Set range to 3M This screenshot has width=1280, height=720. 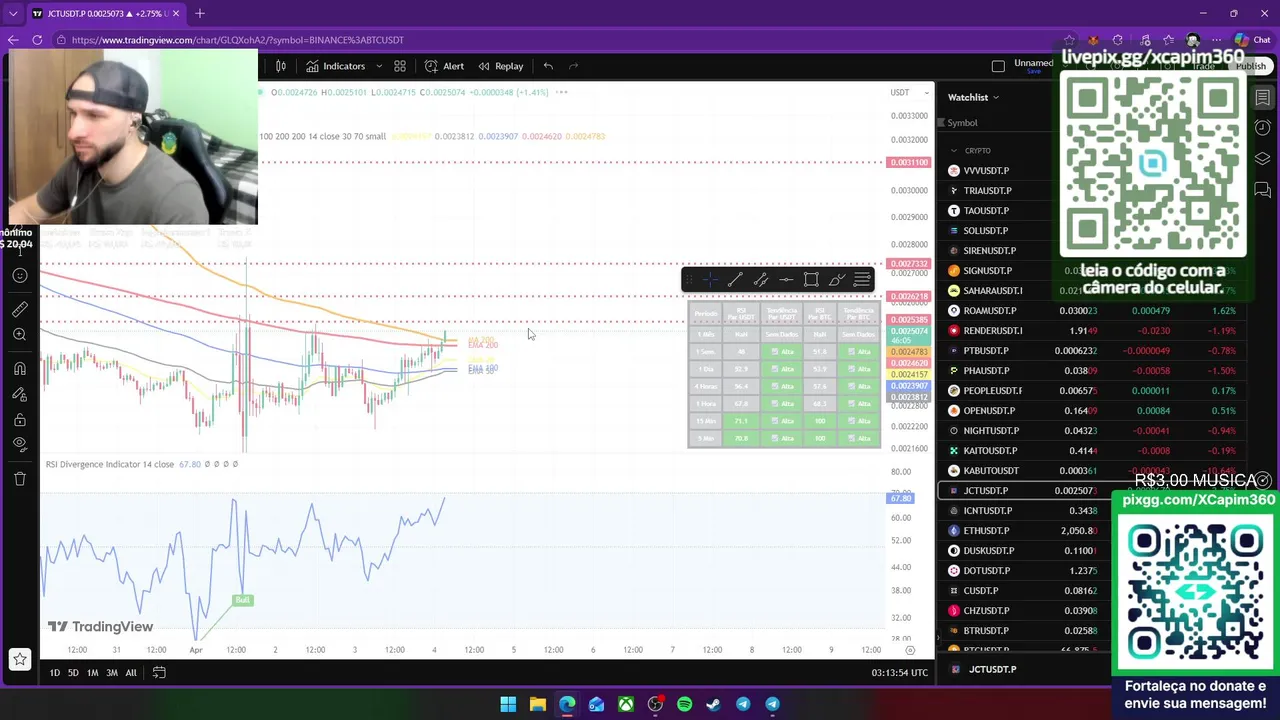point(112,673)
